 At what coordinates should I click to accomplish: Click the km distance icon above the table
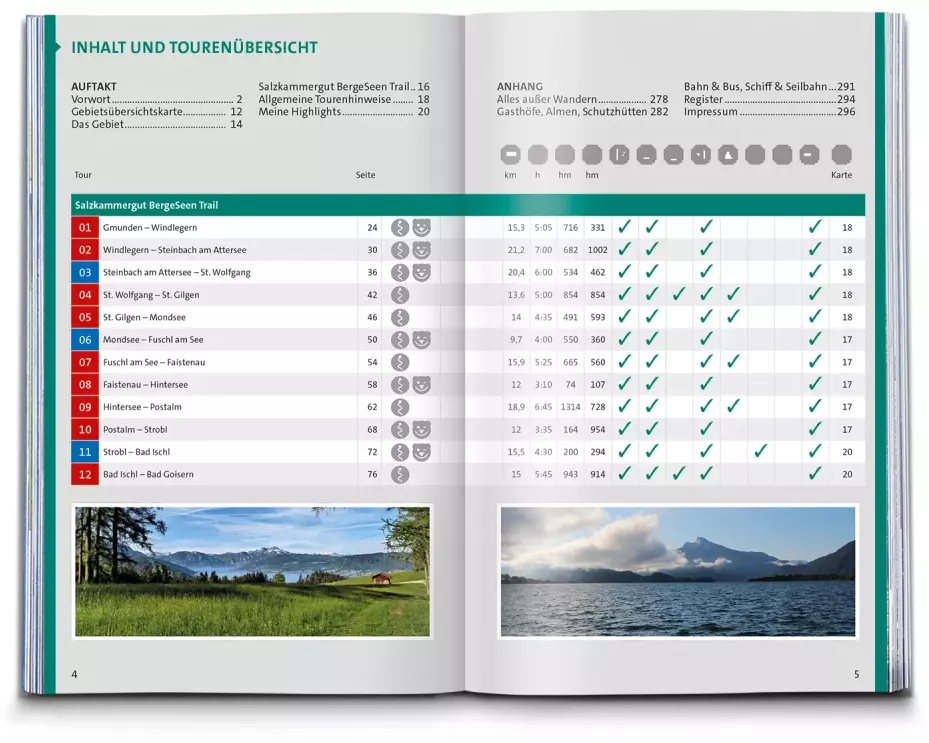(510, 155)
